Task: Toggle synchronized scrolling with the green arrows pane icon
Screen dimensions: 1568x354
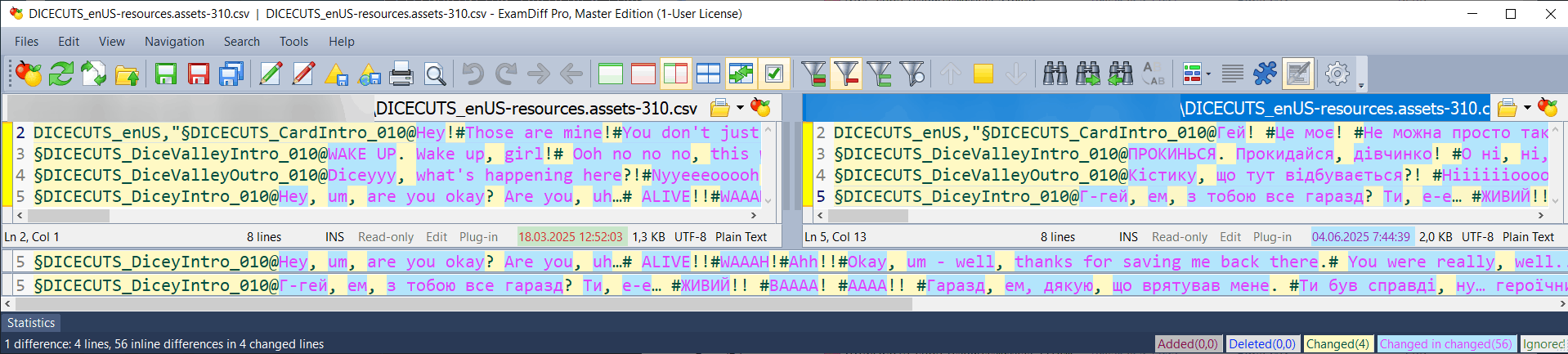Action: 741,74
